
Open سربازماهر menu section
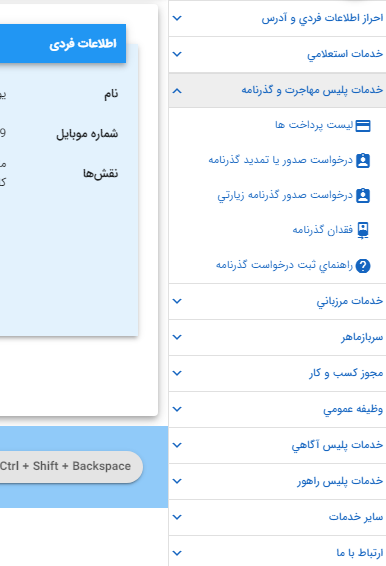tap(277, 338)
